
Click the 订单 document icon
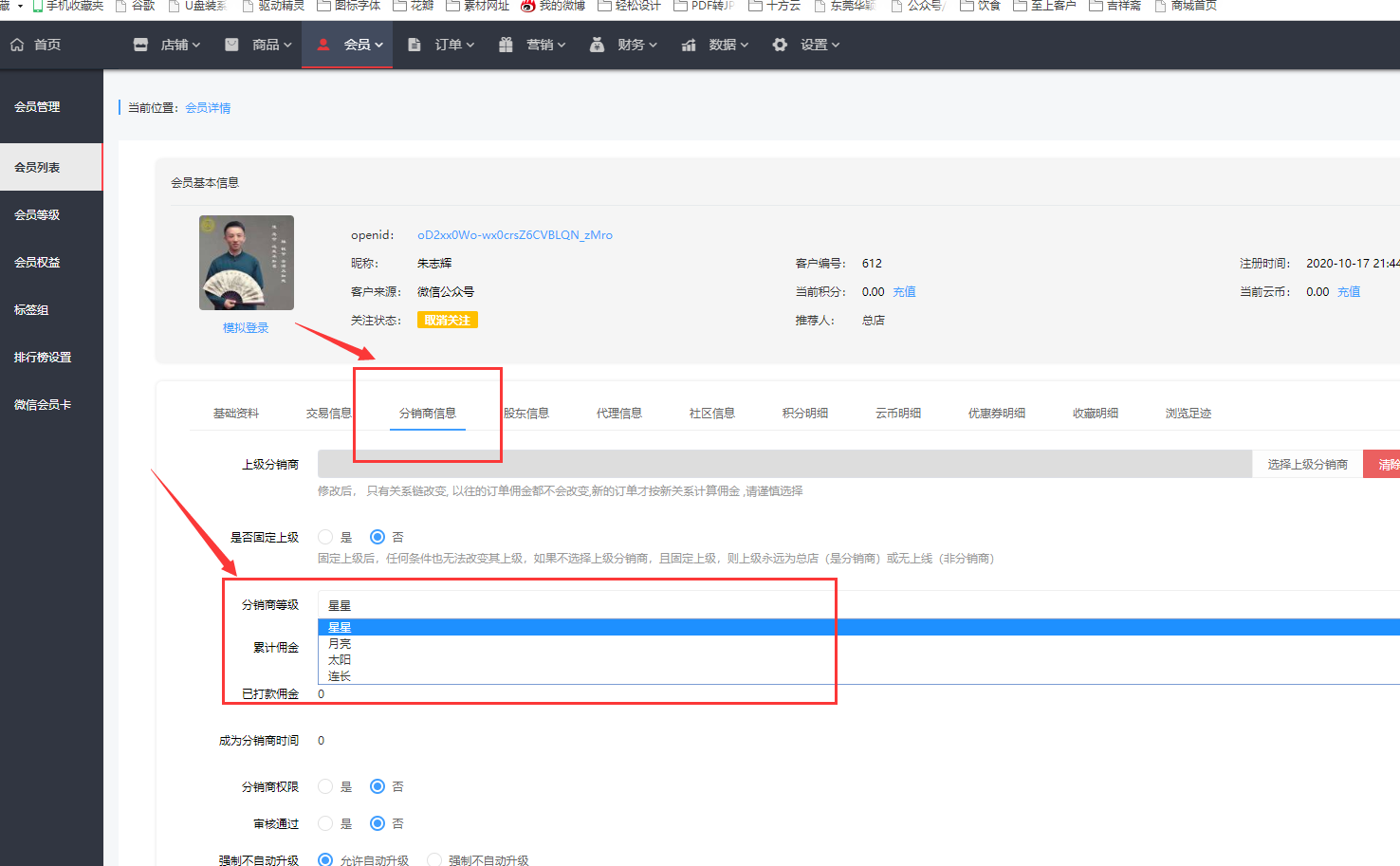(x=414, y=45)
